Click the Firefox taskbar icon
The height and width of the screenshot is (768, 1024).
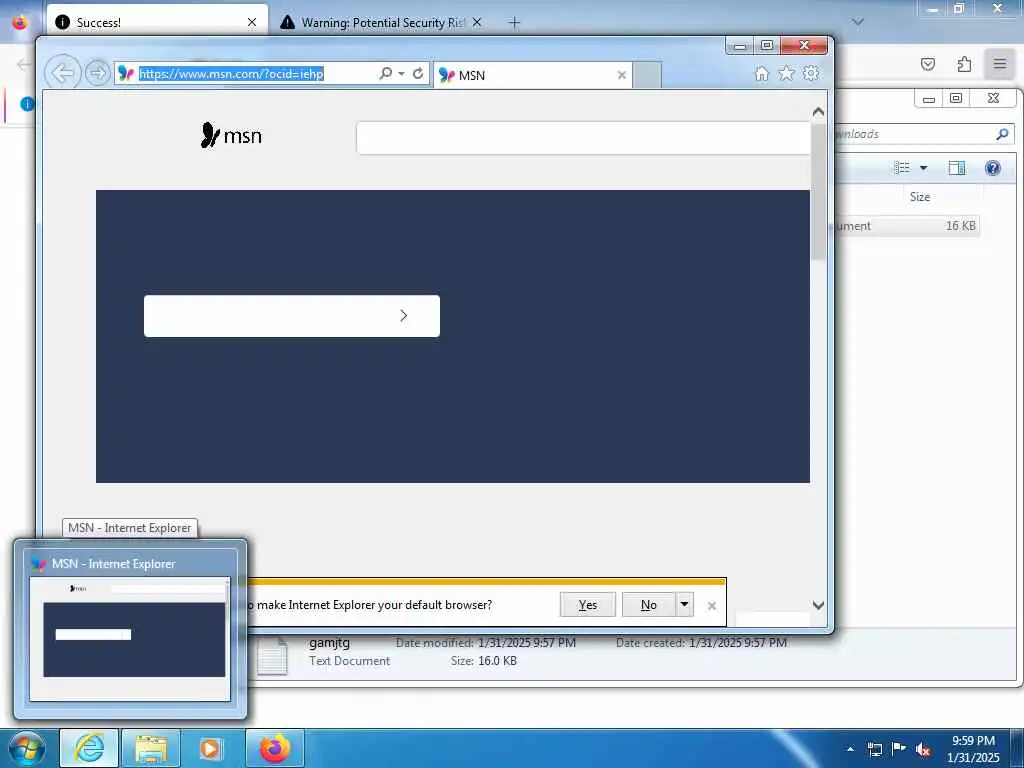[275, 748]
